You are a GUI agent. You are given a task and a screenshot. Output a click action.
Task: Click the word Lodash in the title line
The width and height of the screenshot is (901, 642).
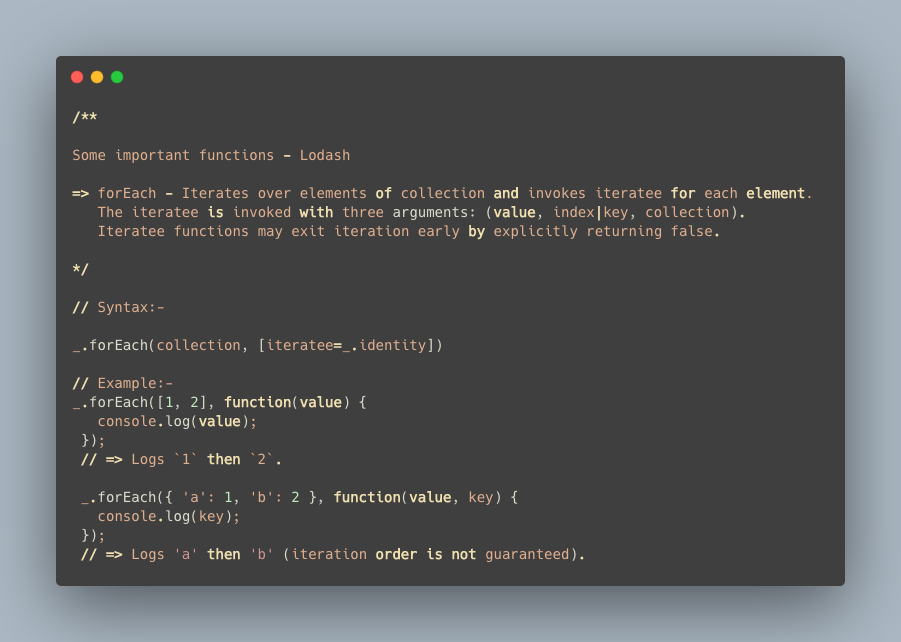coord(325,155)
